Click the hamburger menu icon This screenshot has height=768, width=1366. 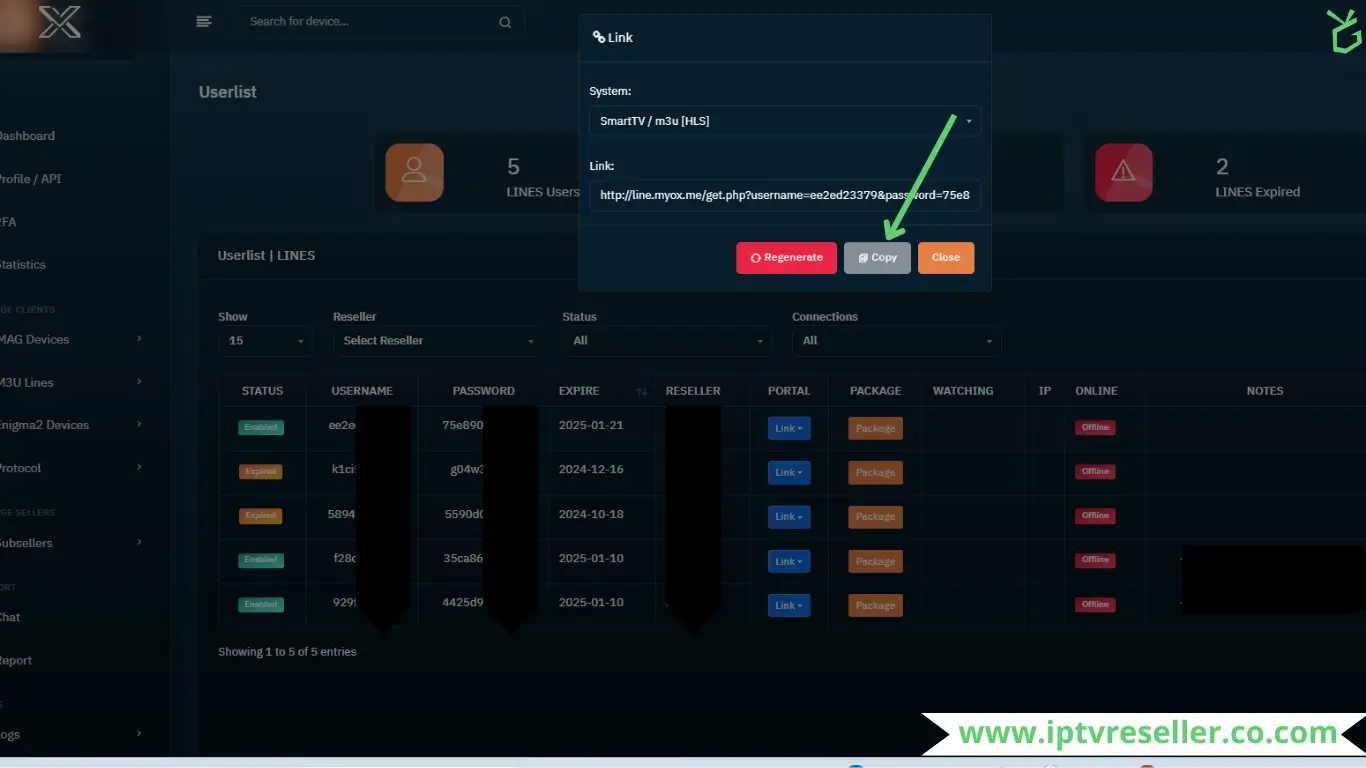coord(204,21)
